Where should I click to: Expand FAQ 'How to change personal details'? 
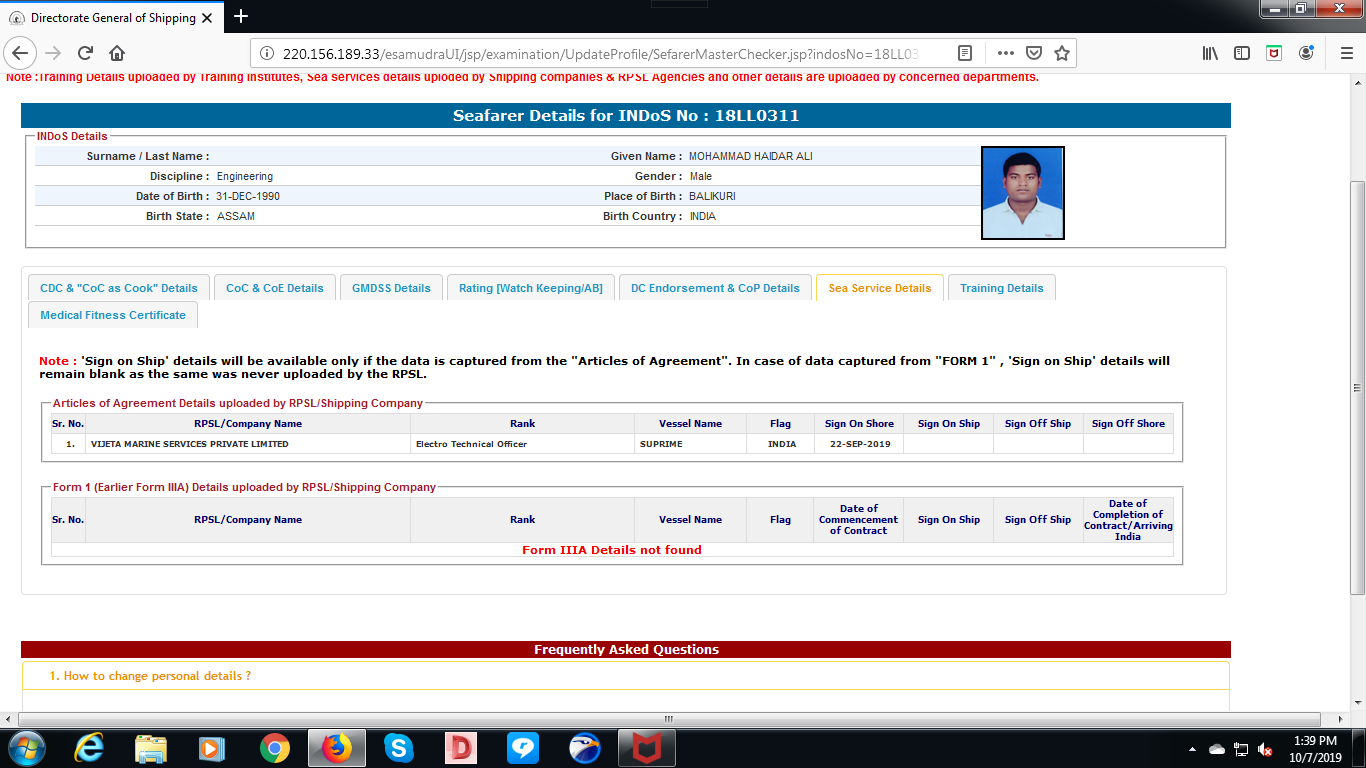pos(157,676)
